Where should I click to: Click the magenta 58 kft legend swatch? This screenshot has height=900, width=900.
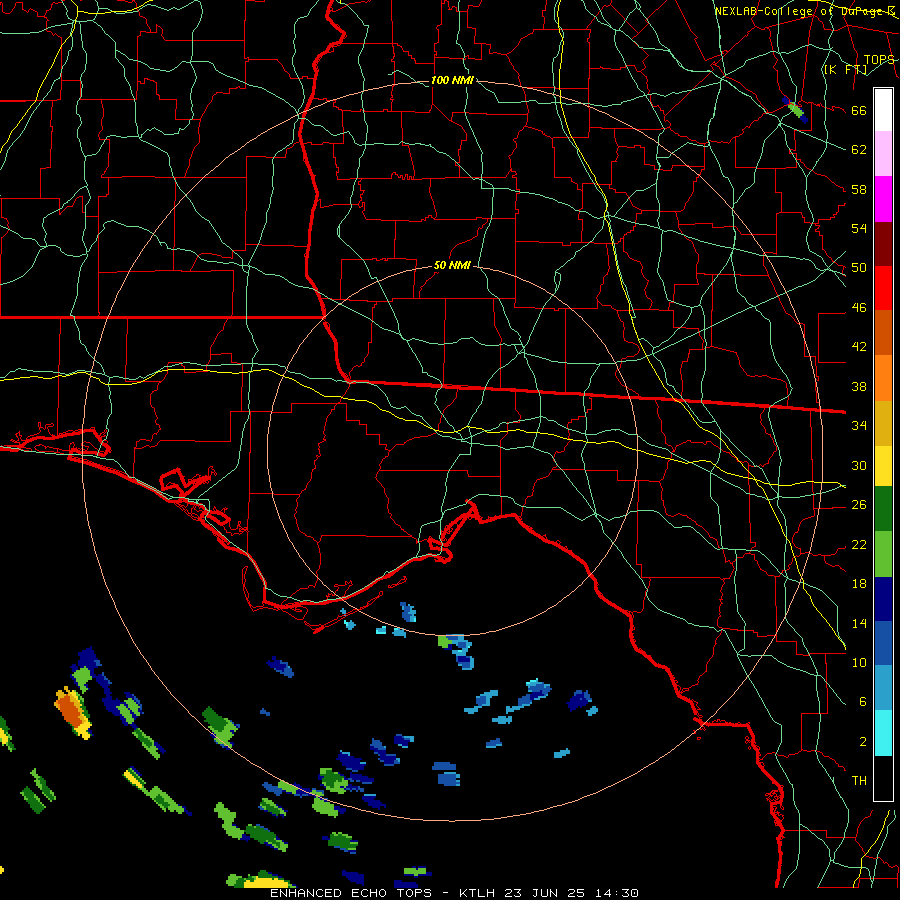(883, 199)
